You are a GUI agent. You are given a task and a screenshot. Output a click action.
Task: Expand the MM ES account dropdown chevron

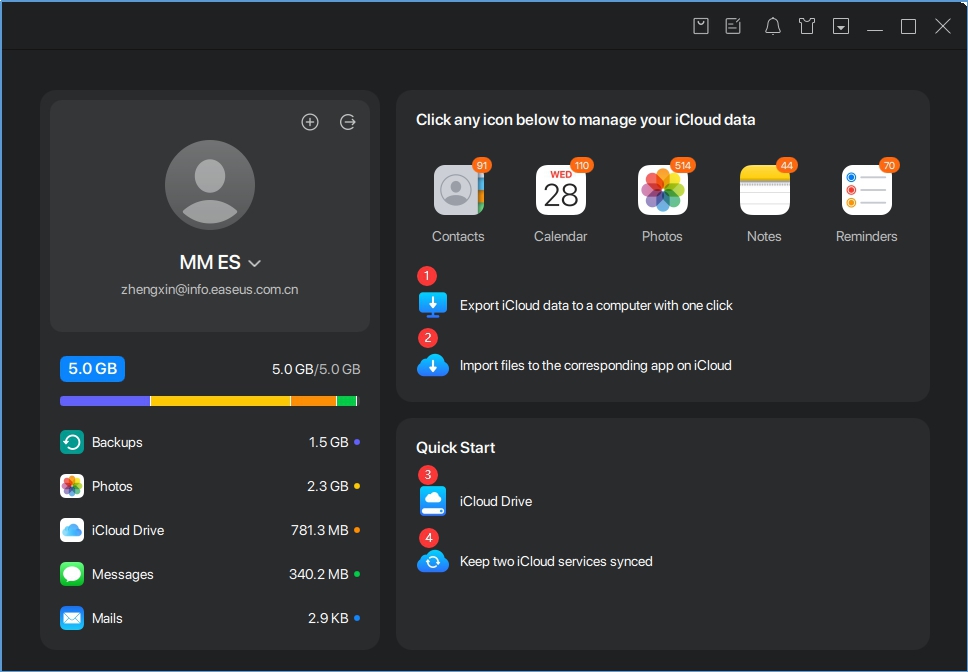click(254, 263)
